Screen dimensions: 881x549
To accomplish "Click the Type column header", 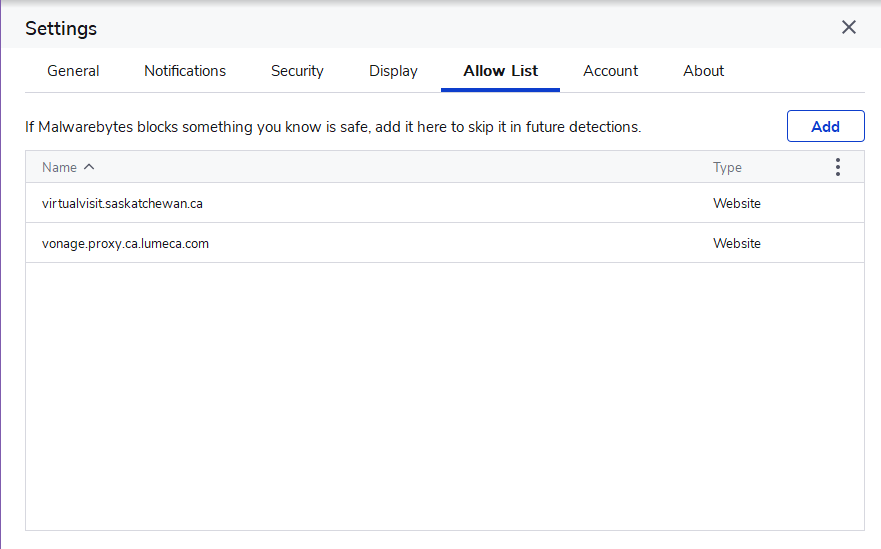I will tap(727, 168).
